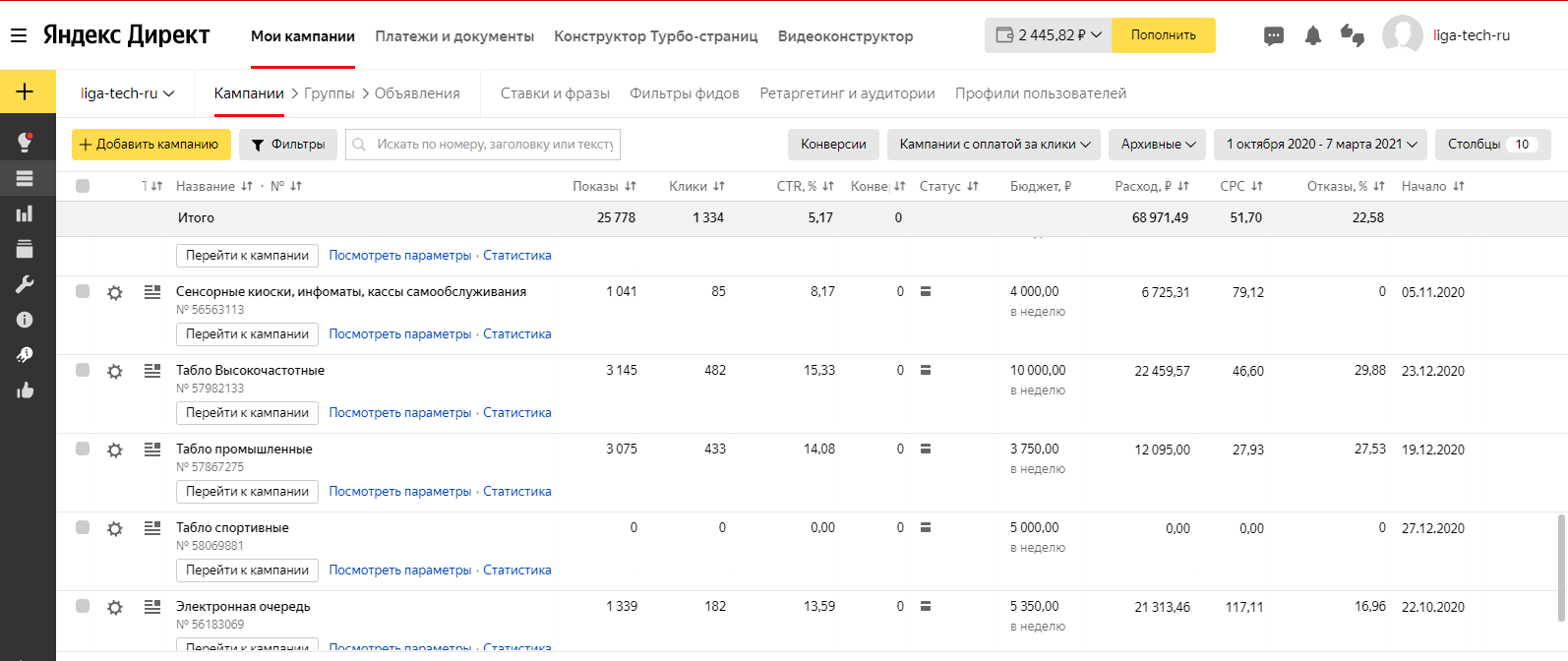Switch to Платежи и документы tab
Viewport: 1568px width, 661px height.
click(454, 36)
